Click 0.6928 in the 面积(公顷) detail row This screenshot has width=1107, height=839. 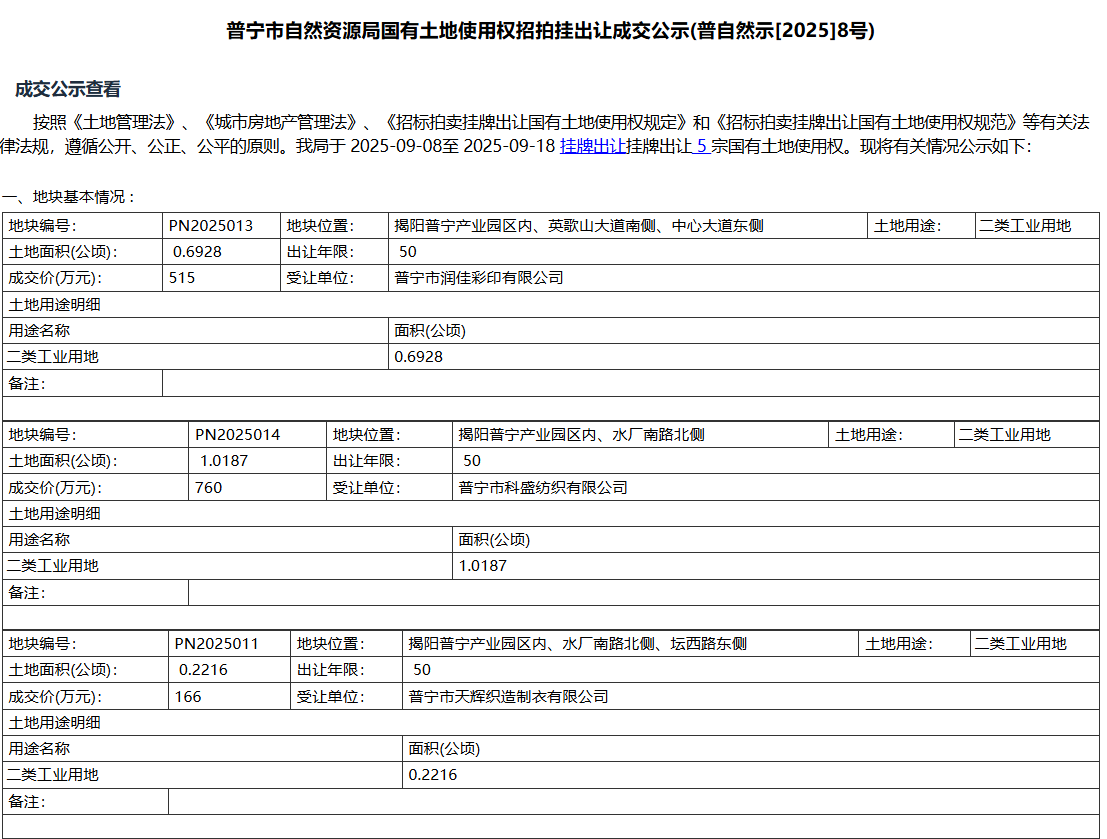point(419,357)
